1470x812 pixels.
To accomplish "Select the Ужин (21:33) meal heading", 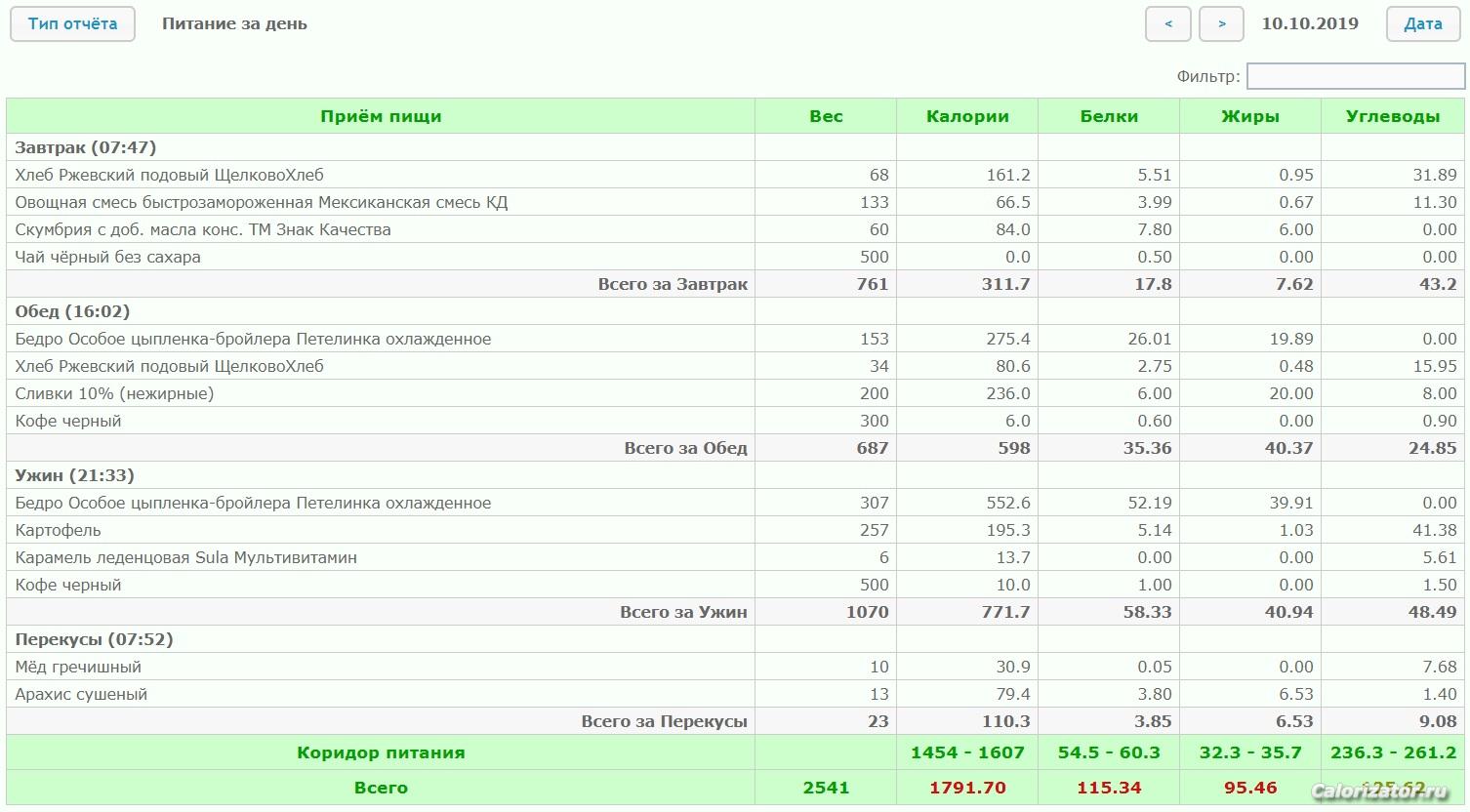I will point(74,475).
